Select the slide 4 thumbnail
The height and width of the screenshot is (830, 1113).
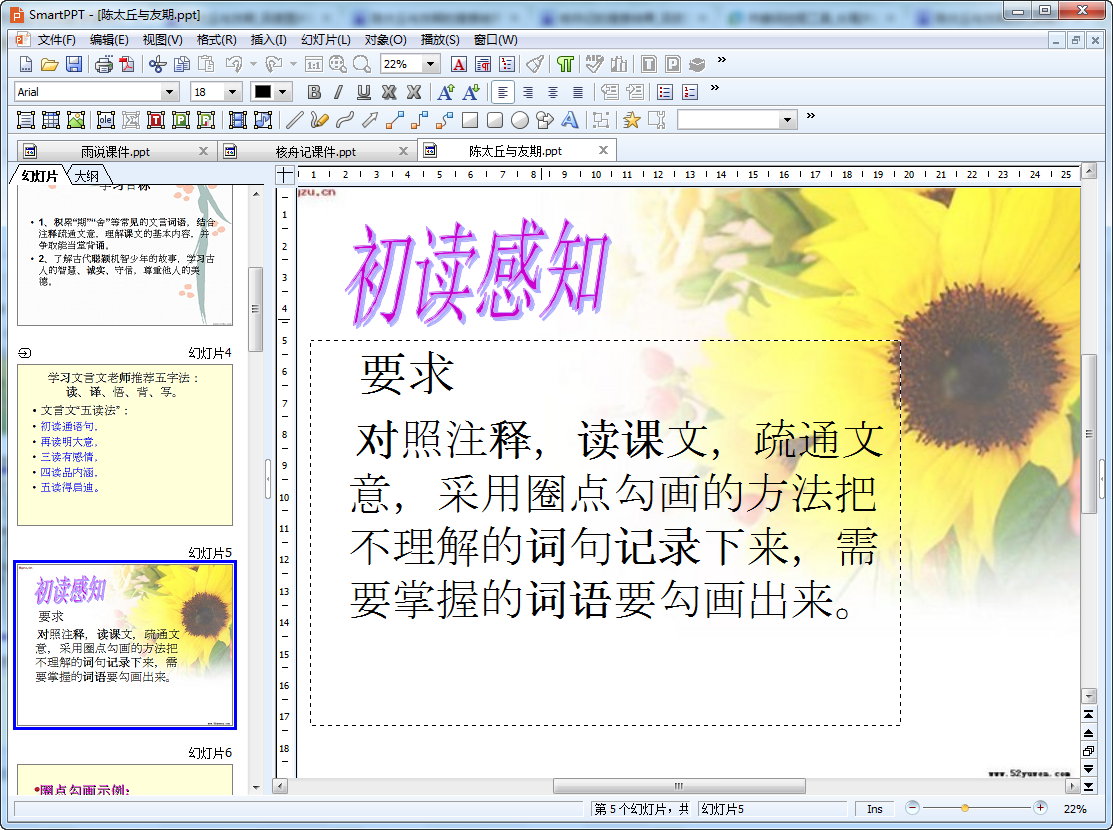pyautogui.click(x=125, y=444)
